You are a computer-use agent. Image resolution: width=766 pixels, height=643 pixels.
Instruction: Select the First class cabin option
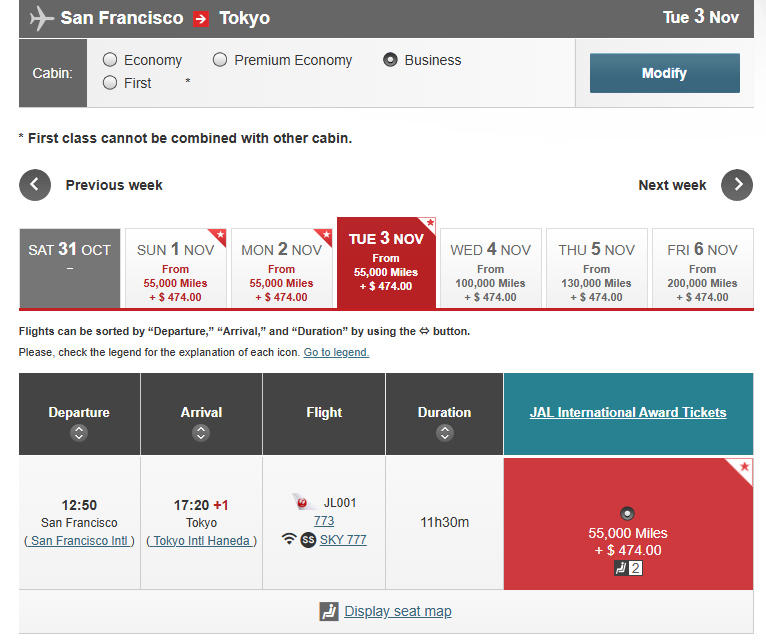110,83
